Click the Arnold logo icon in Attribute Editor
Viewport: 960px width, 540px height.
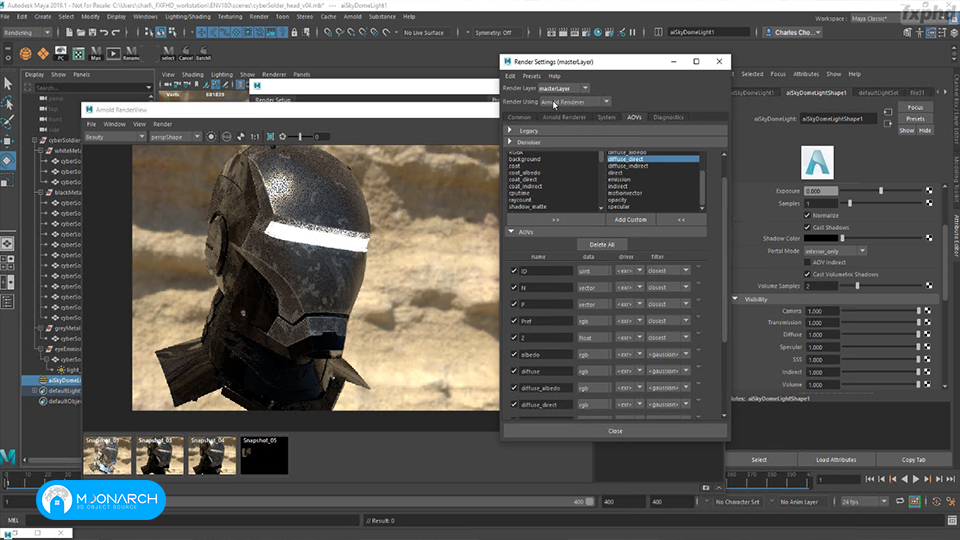817,162
